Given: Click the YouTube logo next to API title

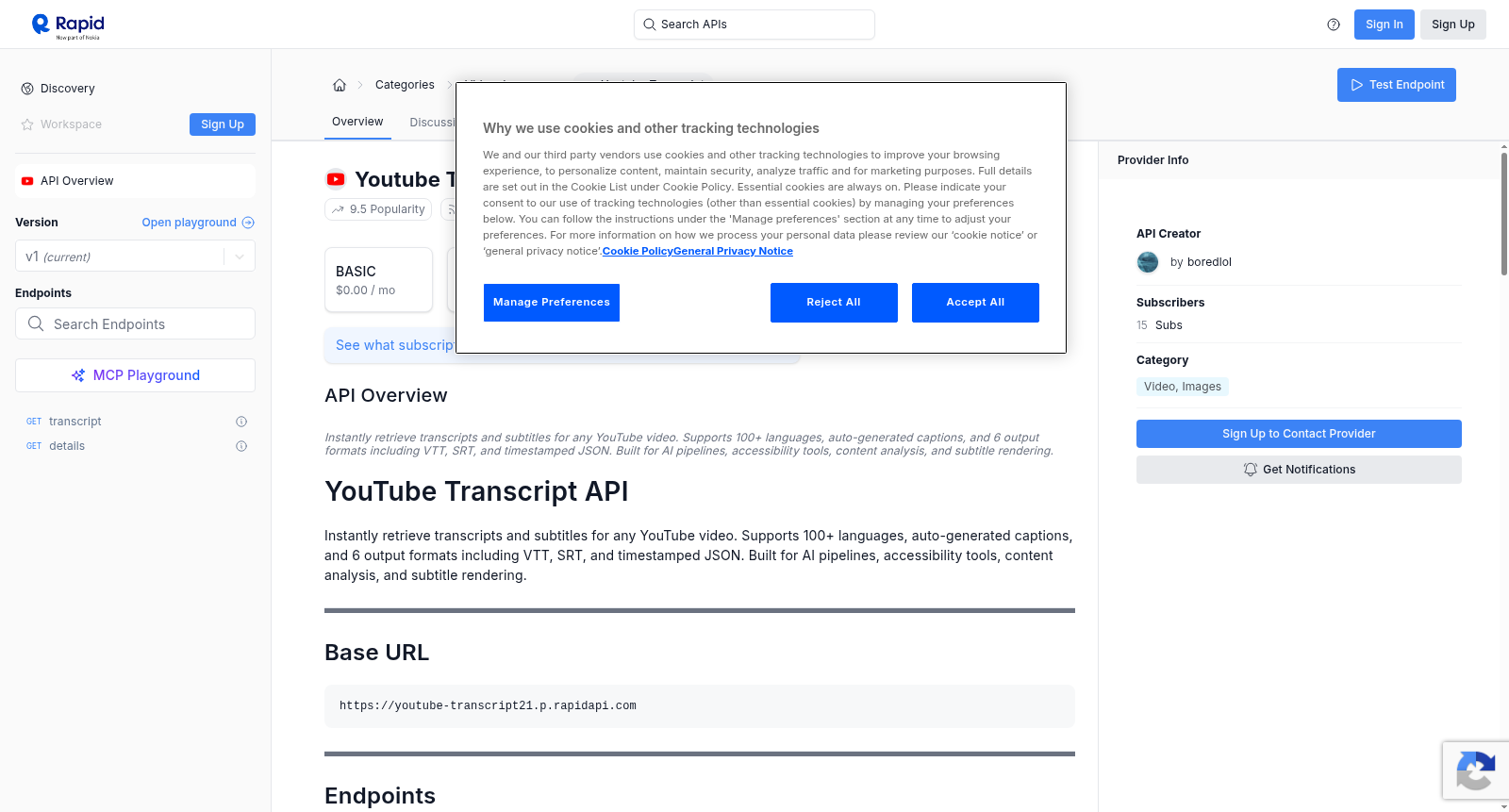Looking at the screenshot, I should [x=336, y=179].
